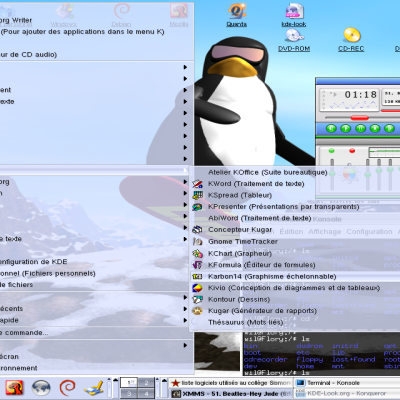Viewport: 400px width, 400px height.
Task: Click the XMMS 01:18 time display
Action: [361, 95]
